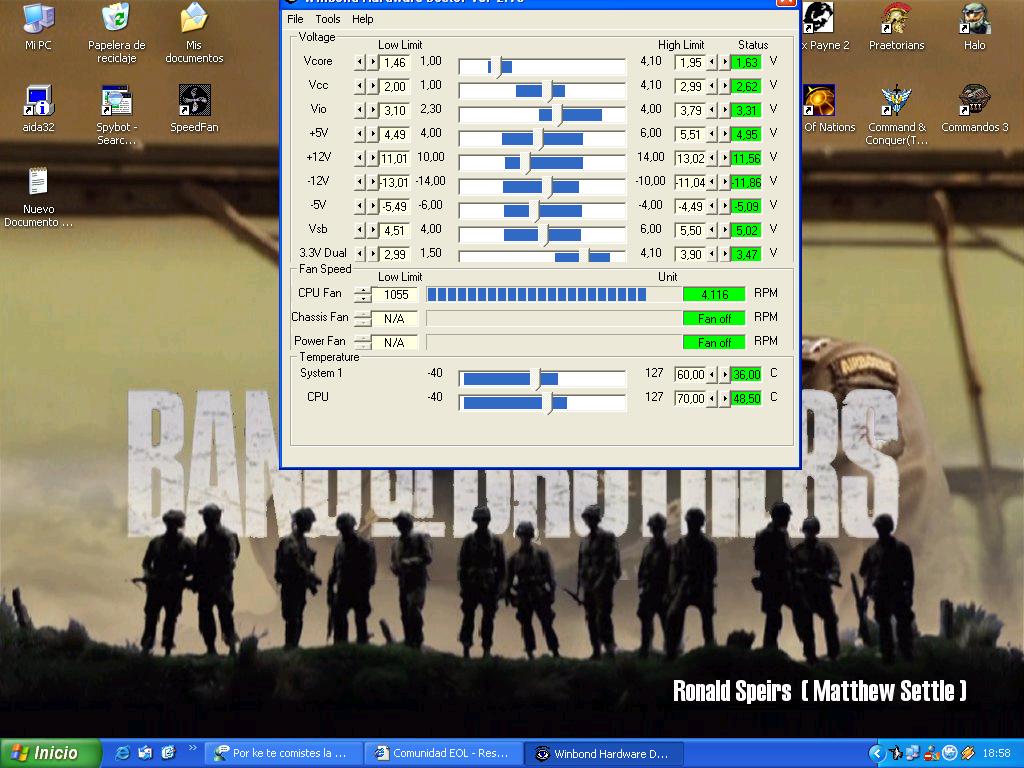
Task: Decrease Vsb high limit with left arrow
Action: (712, 231)
